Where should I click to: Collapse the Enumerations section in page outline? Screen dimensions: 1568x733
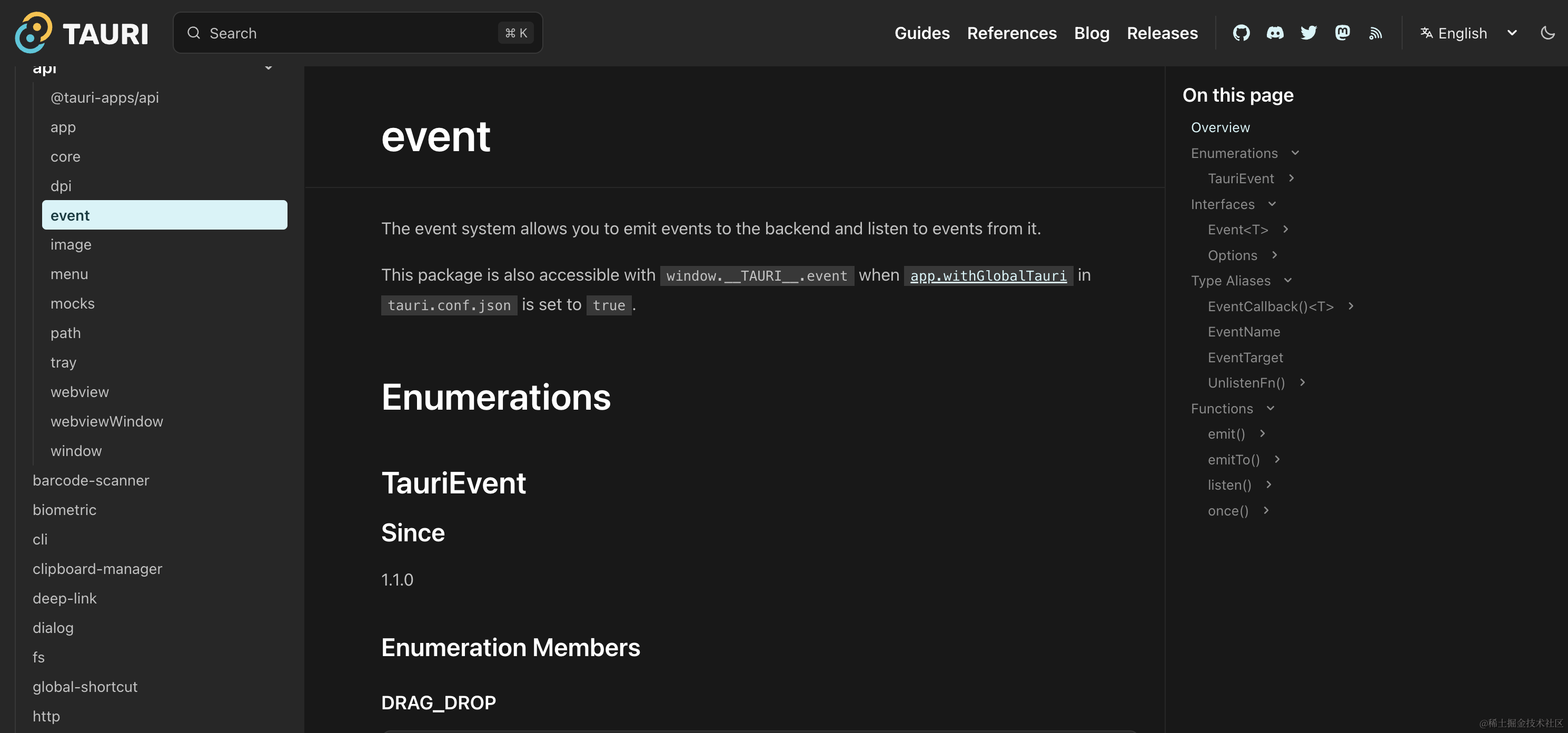click(x=1295, y=153)
